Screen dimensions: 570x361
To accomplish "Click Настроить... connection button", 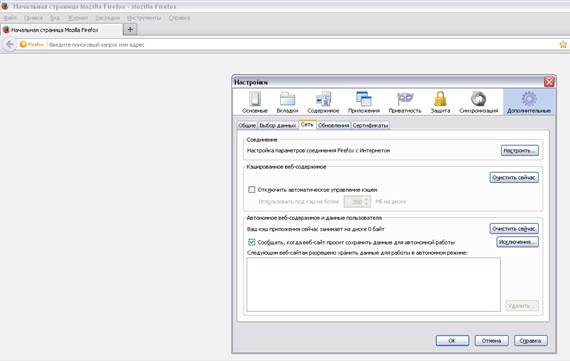I will (x=519, y=151).
